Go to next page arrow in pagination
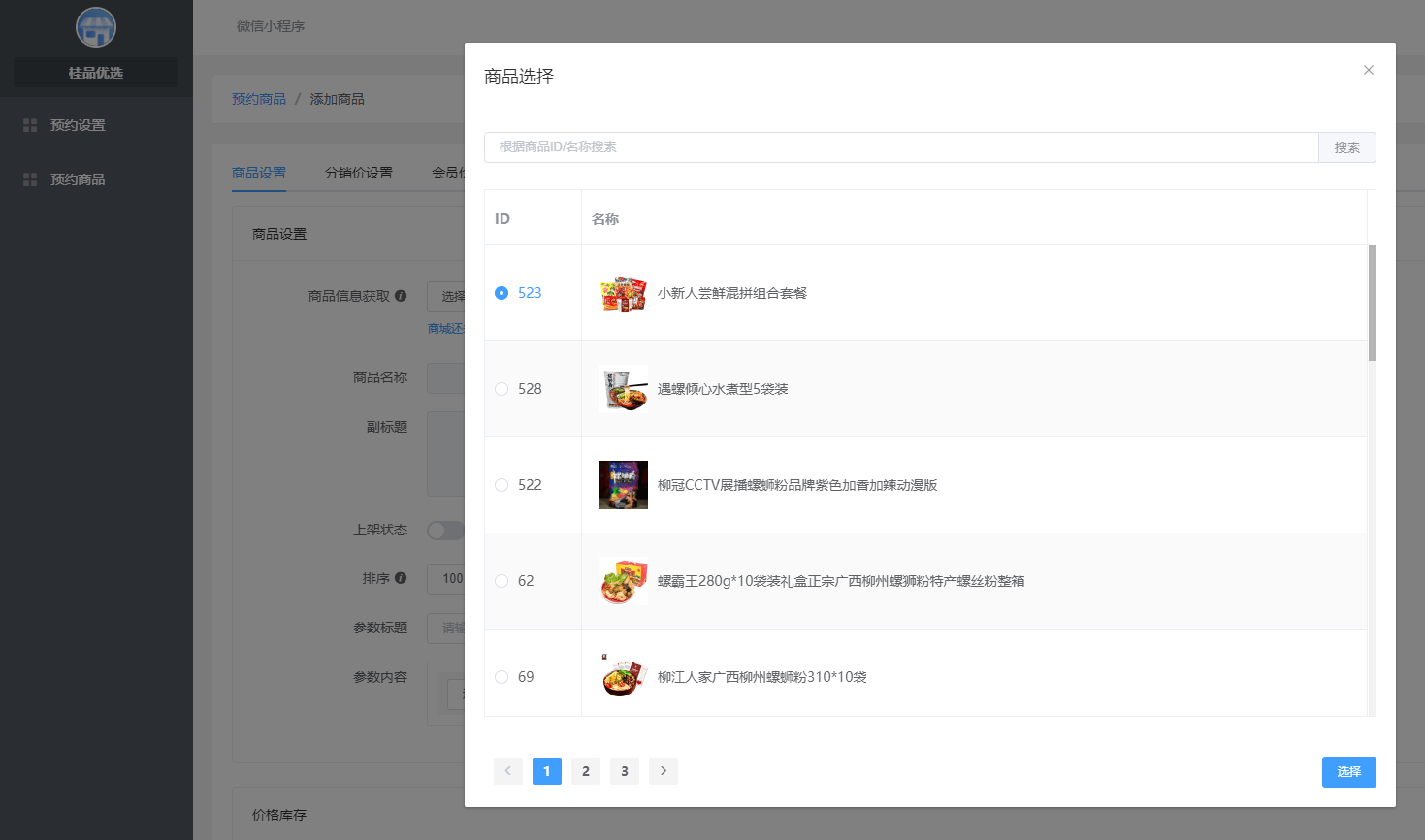Image resolution: width=1425 pixels, height=840 pixels. click(x=664, y=771)
